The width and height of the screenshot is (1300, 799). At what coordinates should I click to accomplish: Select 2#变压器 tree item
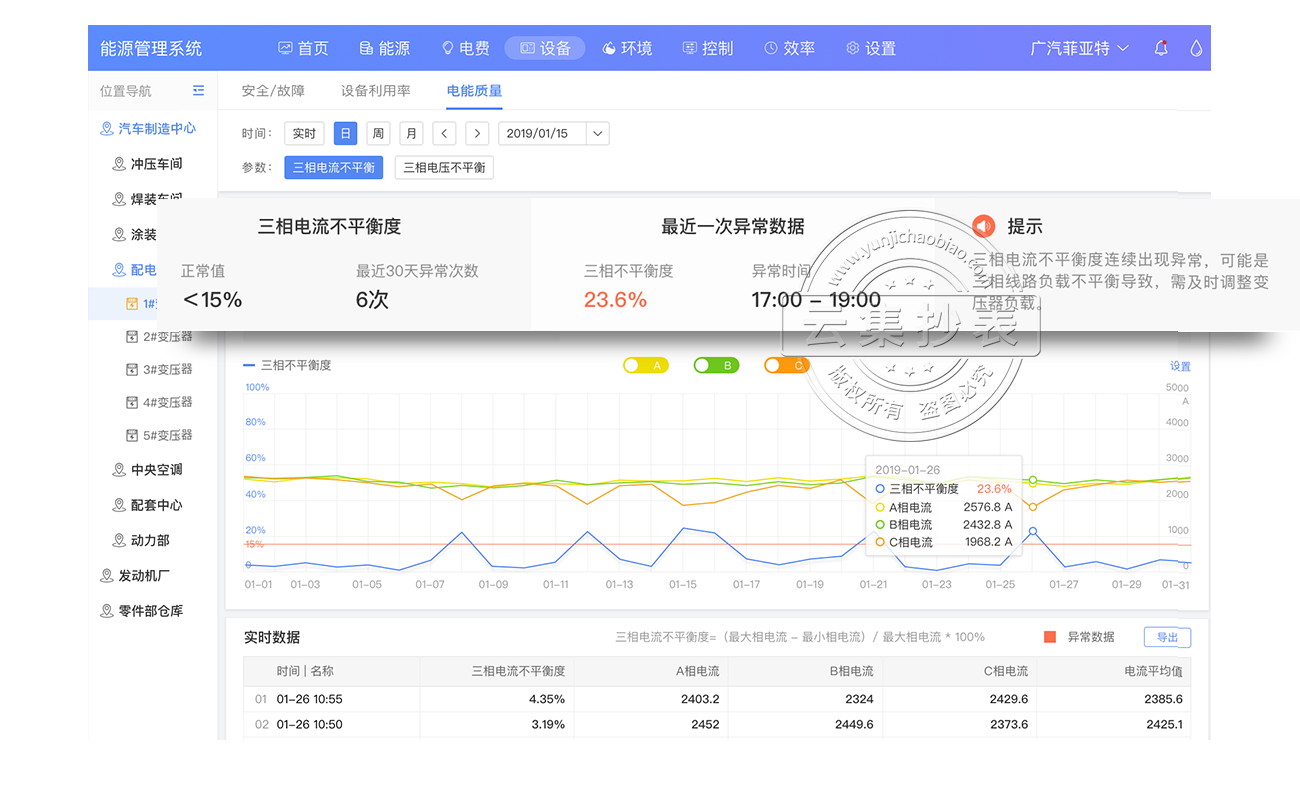pos(168,336)
